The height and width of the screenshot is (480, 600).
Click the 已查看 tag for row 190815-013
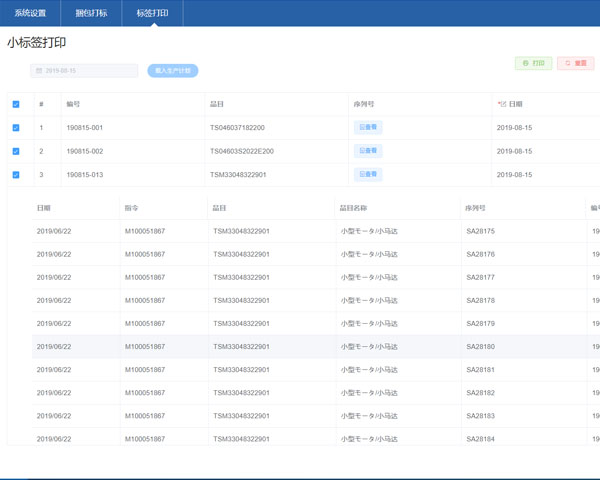click(x=368, y=174)
